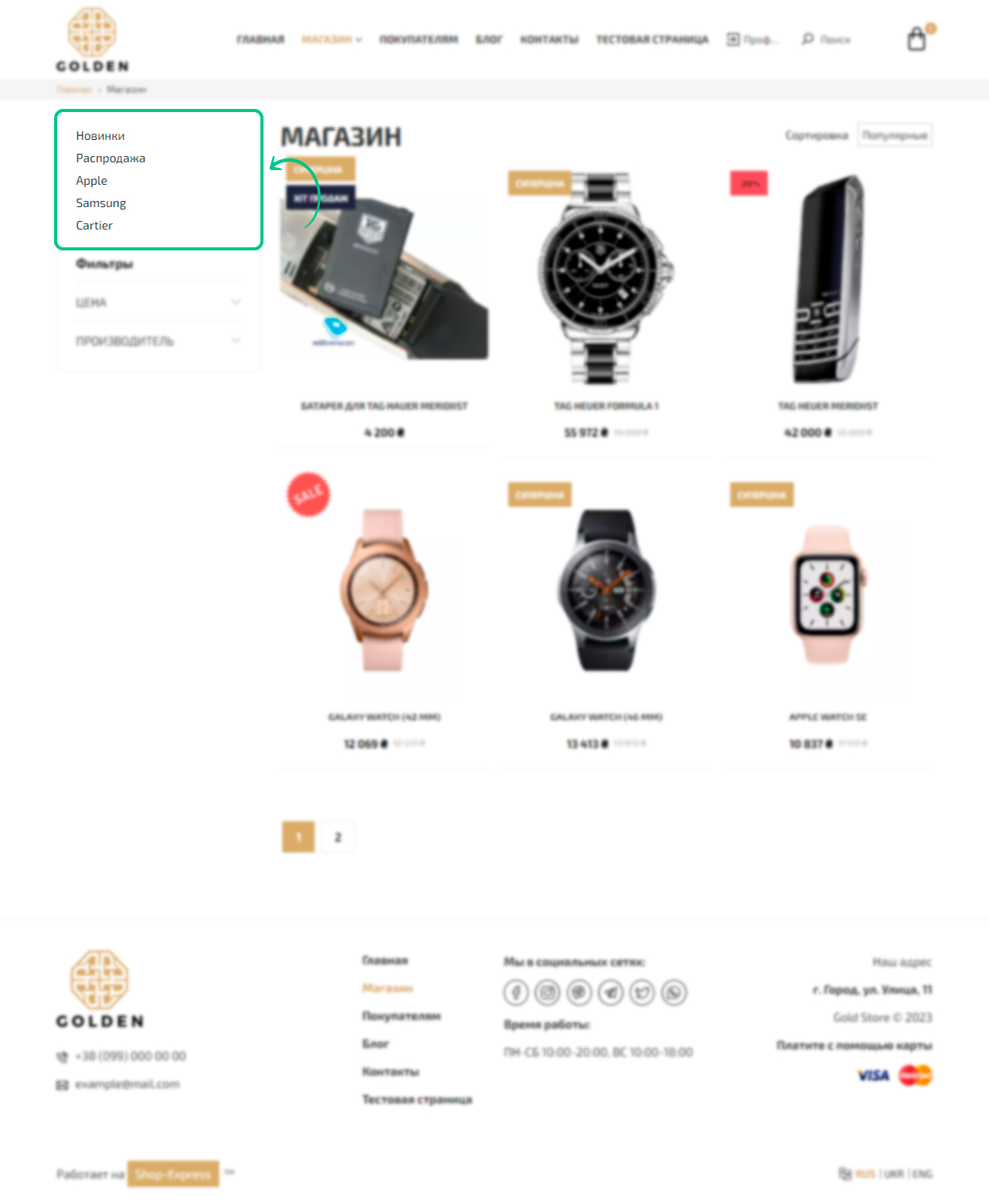This screenshot has width=989, height=1204.
Task: Switch site language to UKR
Action: (894, 1174)
